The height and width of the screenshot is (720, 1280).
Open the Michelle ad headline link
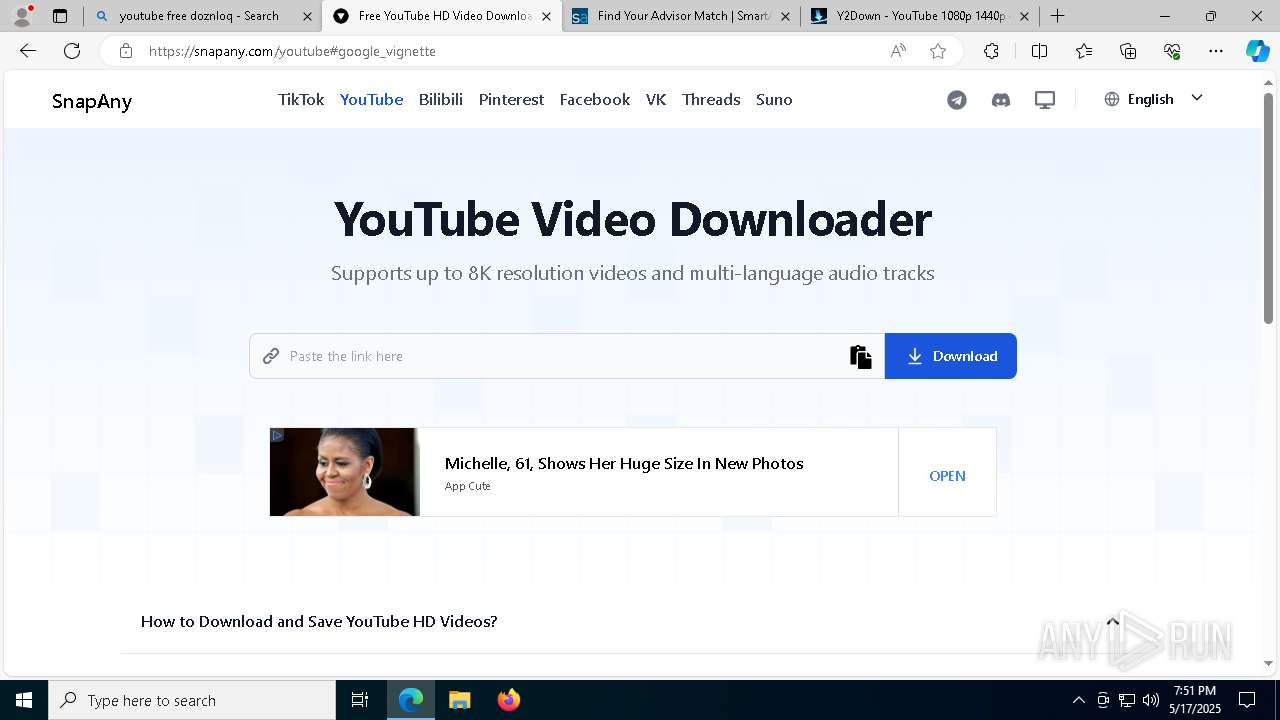point(624,463)
